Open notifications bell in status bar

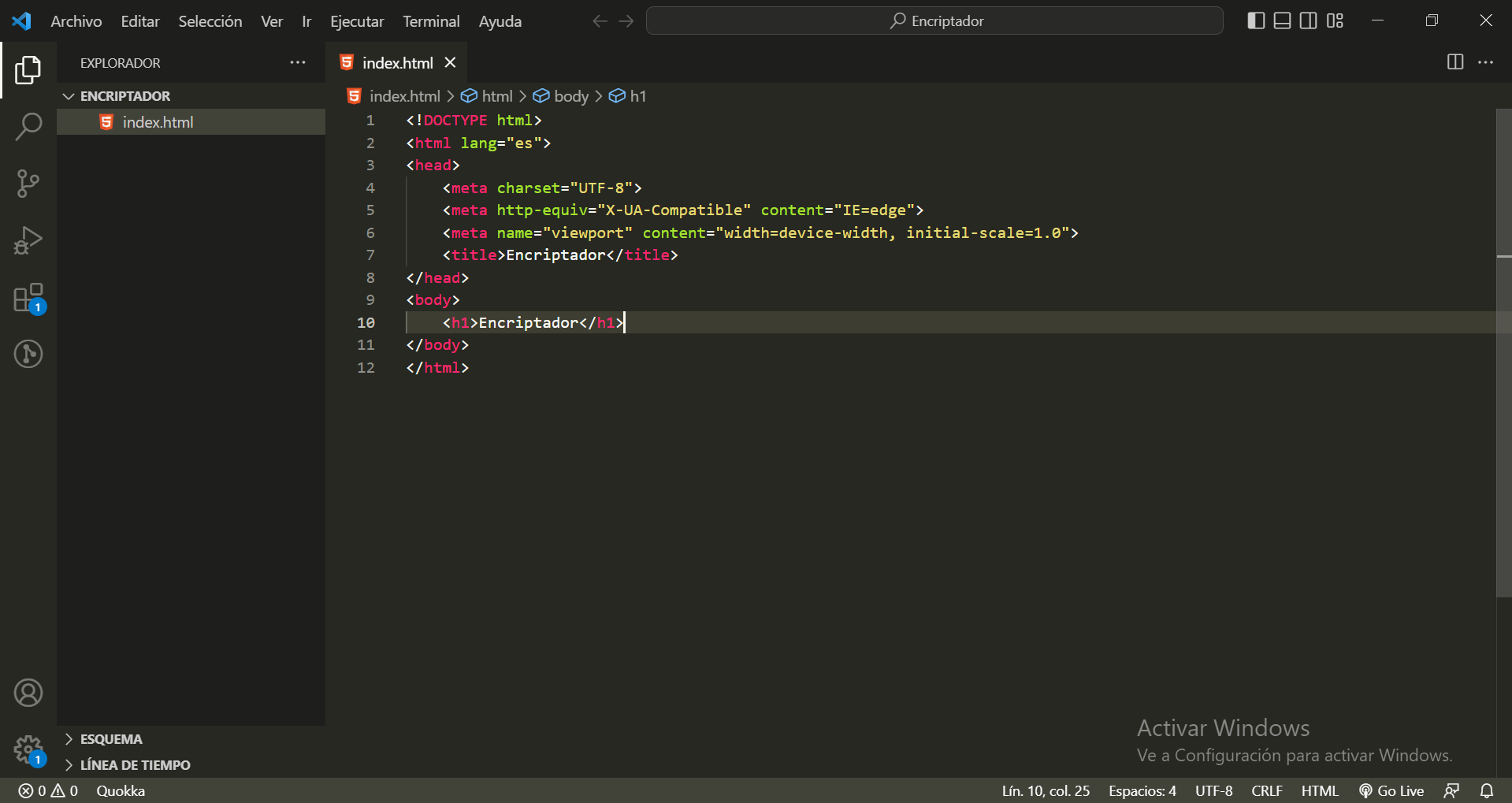coord(1486,790)
